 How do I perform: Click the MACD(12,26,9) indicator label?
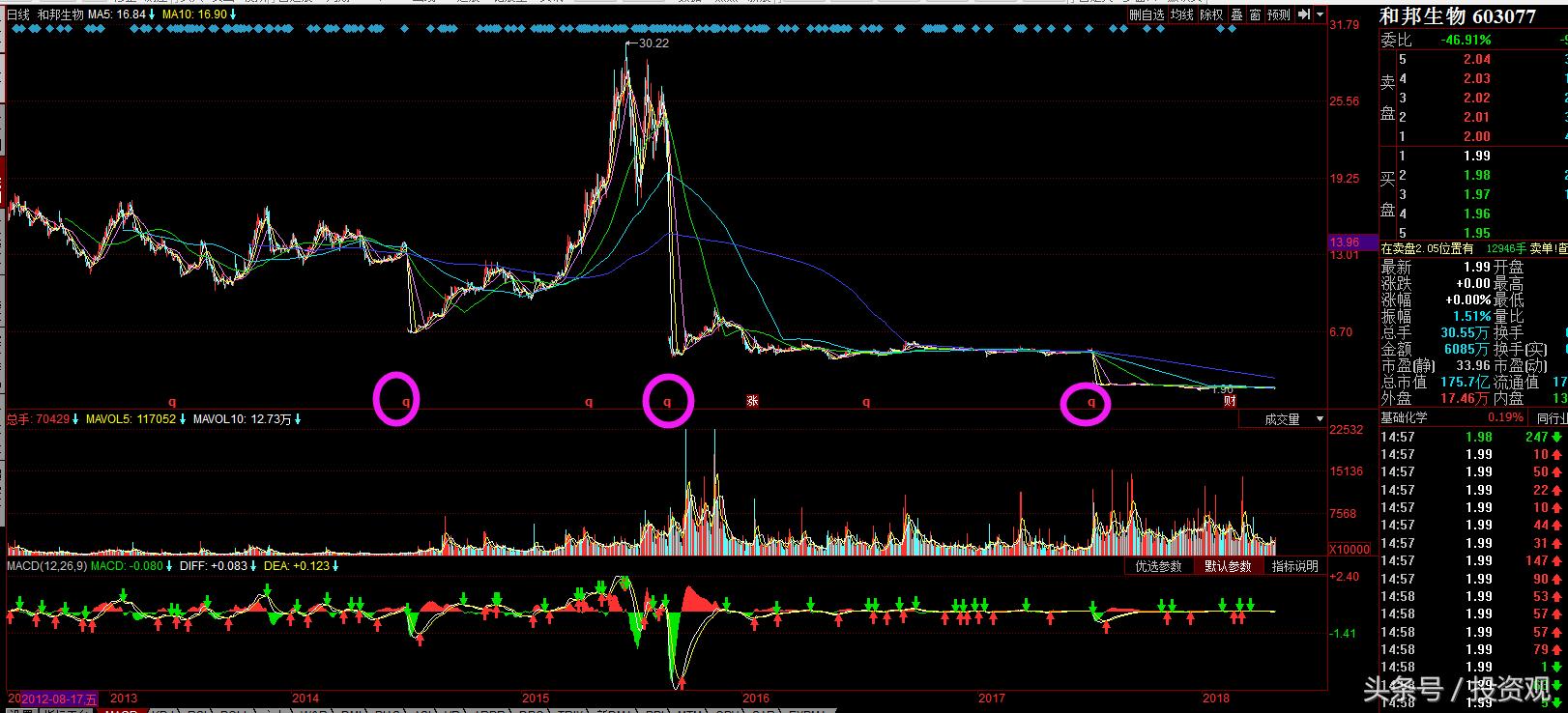(x=46, y=566)
